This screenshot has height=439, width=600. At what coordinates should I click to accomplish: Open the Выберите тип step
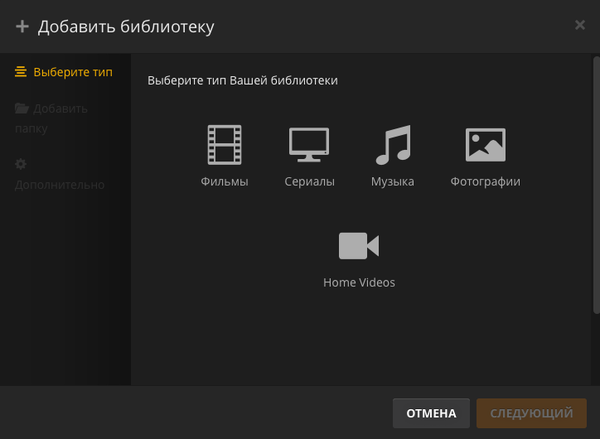click(72, 72)
